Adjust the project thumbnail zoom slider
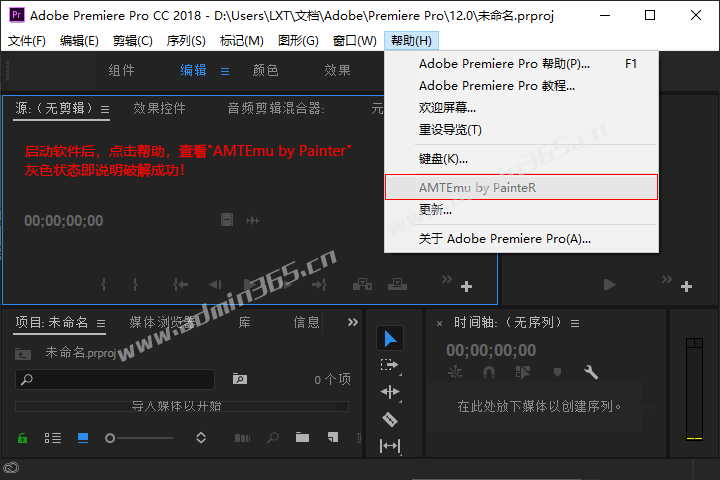 139,438
